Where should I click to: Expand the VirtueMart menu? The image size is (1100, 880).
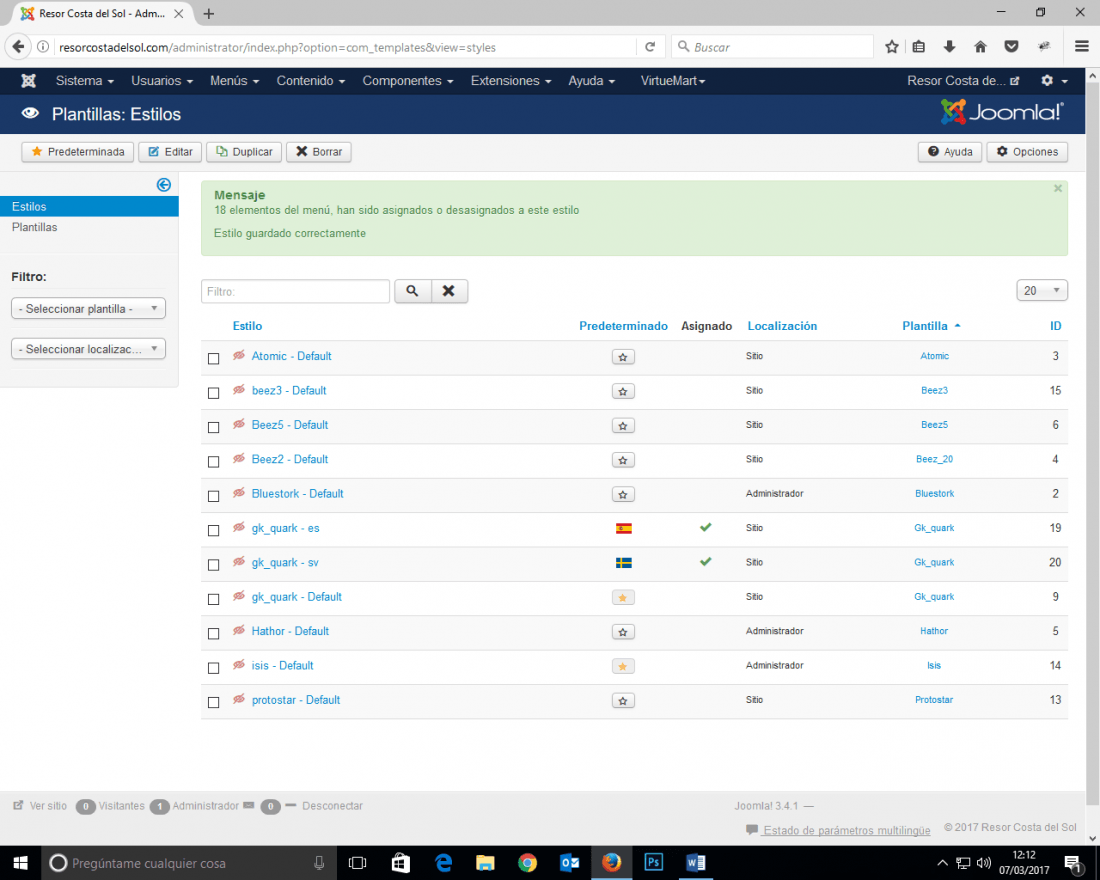(673, 81)
